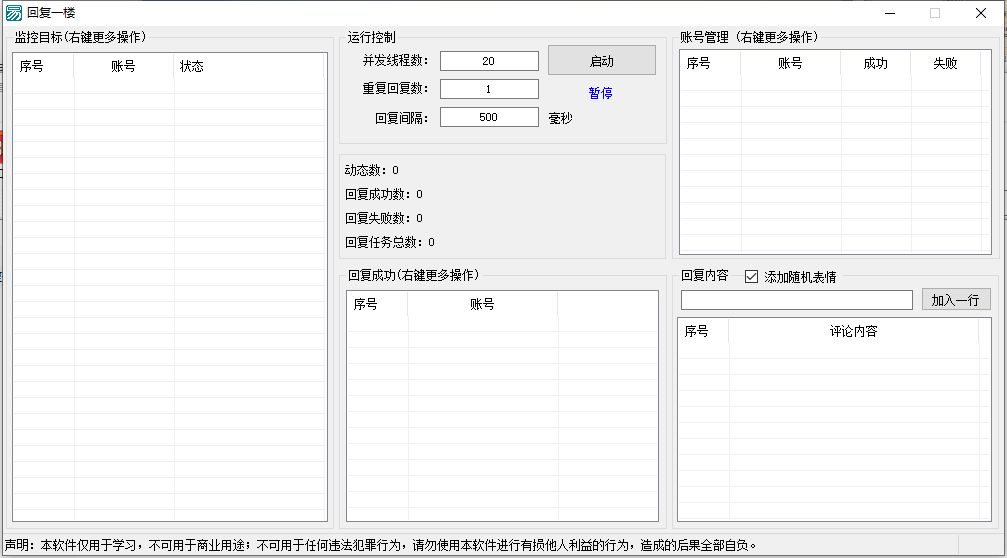This screenshot has height=558, width=1007.
Task: Select the 回复间隔 input field
Action: (489, 117)
